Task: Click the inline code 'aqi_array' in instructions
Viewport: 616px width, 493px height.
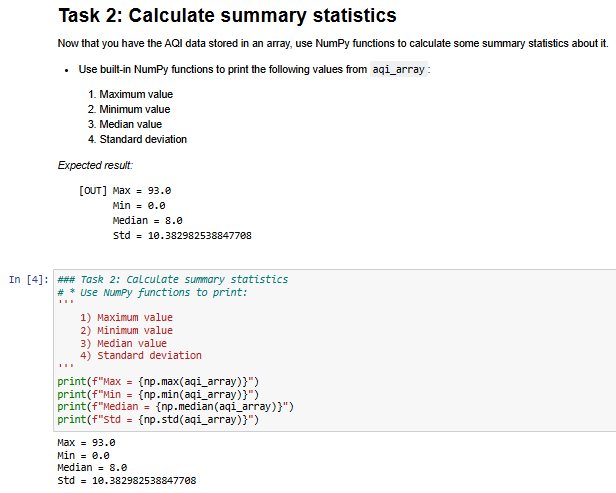Action: point(398,70)
